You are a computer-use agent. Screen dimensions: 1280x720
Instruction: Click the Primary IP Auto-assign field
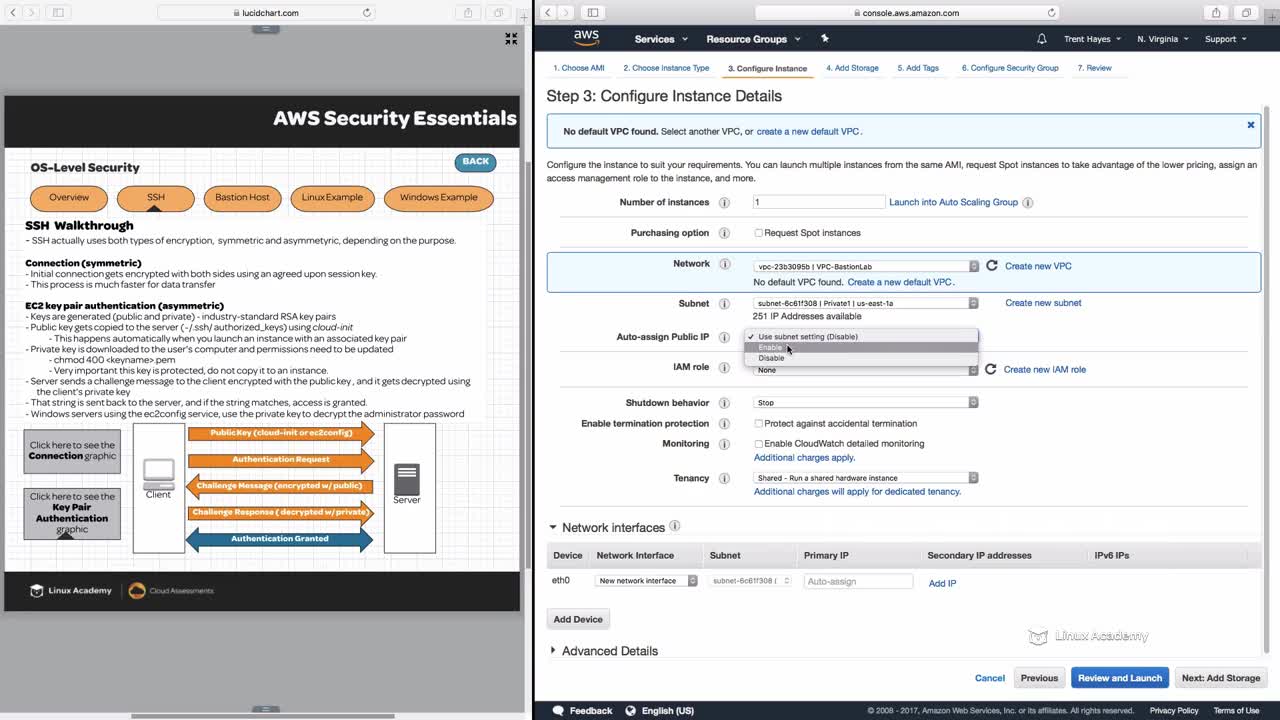(858, 581)
